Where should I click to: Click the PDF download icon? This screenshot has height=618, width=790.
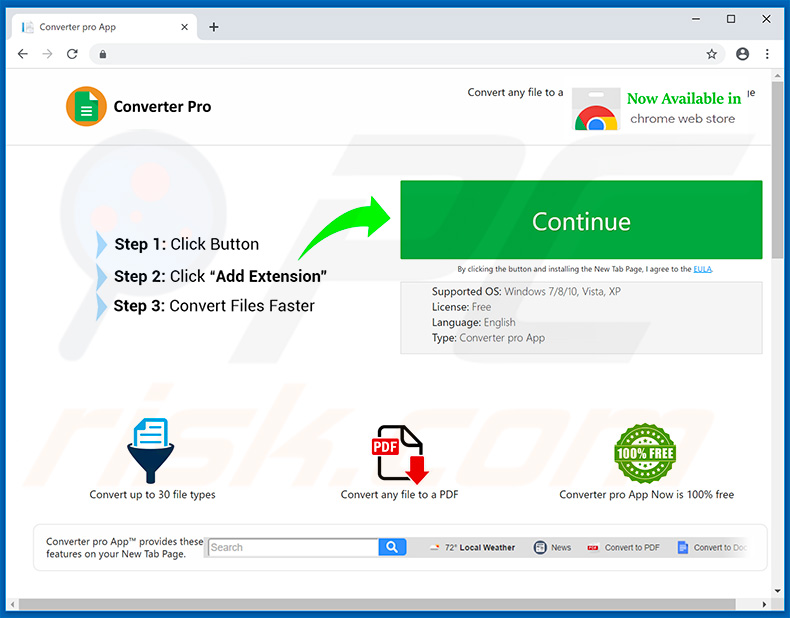(401, 454)
